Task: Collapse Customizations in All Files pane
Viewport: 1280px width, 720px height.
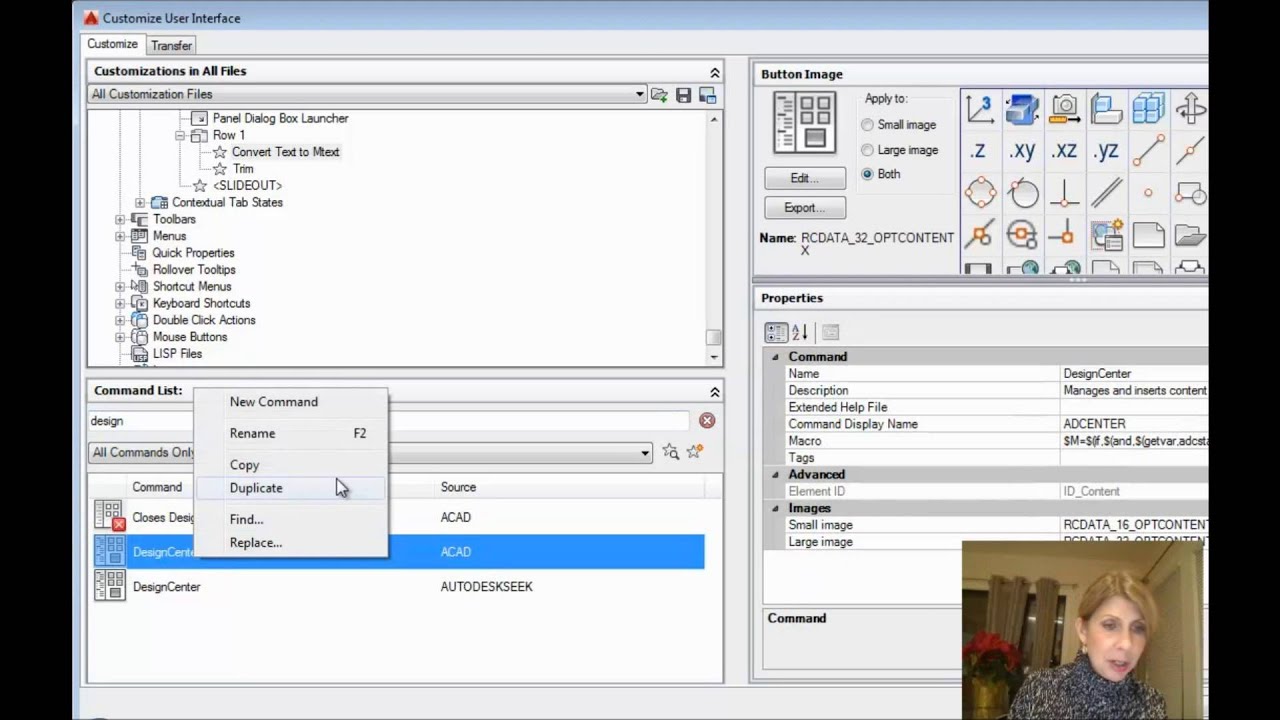Action: coord(715,73)
